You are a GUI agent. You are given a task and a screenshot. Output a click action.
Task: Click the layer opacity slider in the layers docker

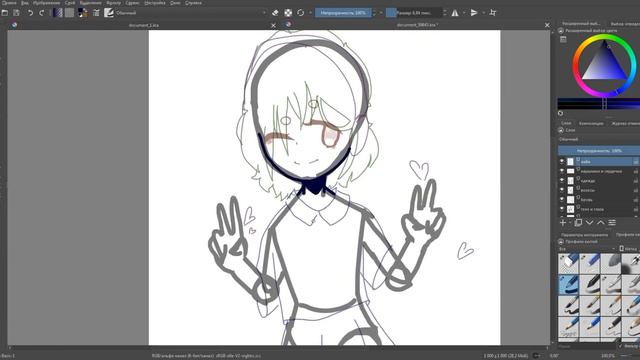point(599,151)
